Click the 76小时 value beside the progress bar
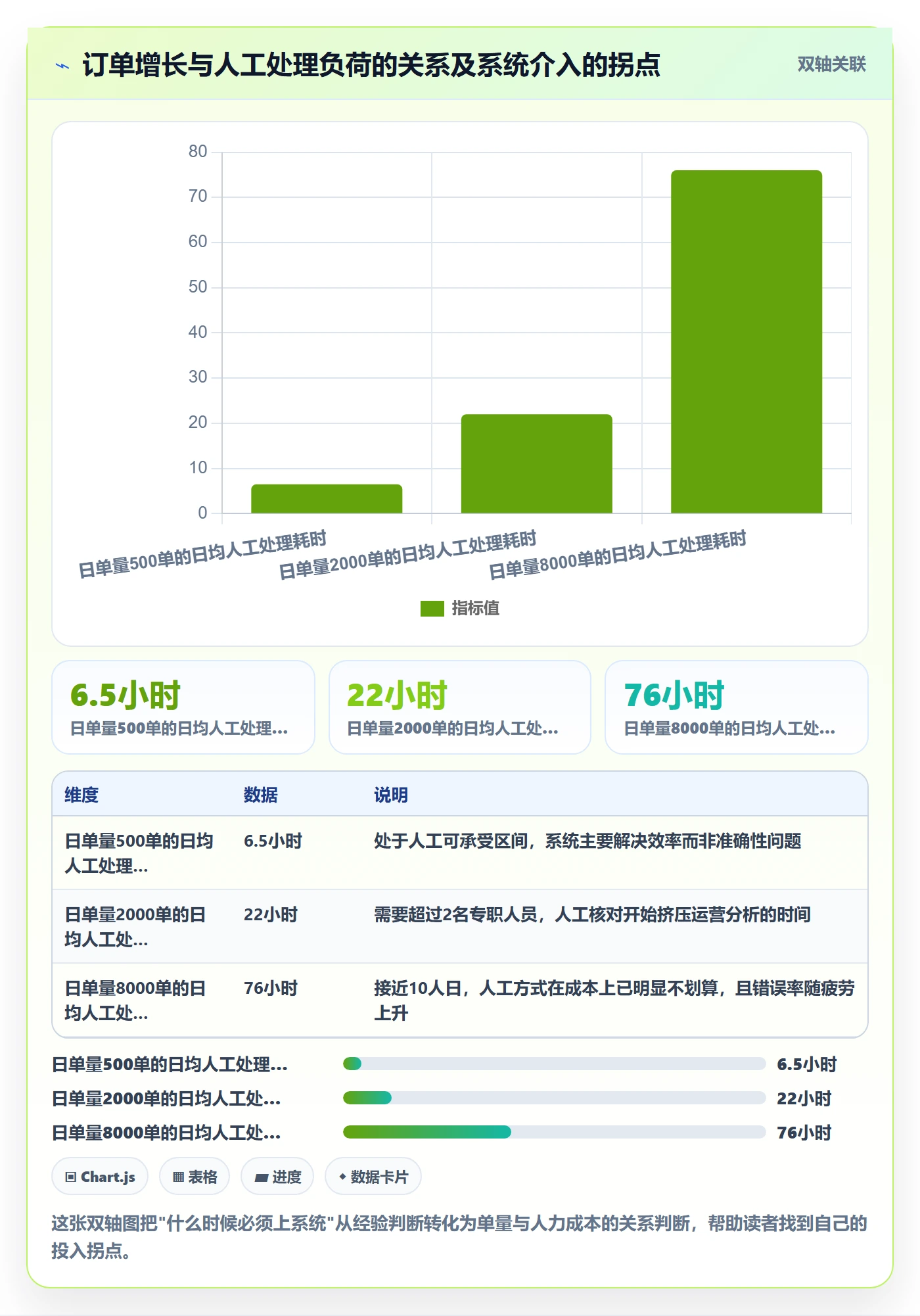Screen dimensions: 920x1316 tap(804, 1133)
